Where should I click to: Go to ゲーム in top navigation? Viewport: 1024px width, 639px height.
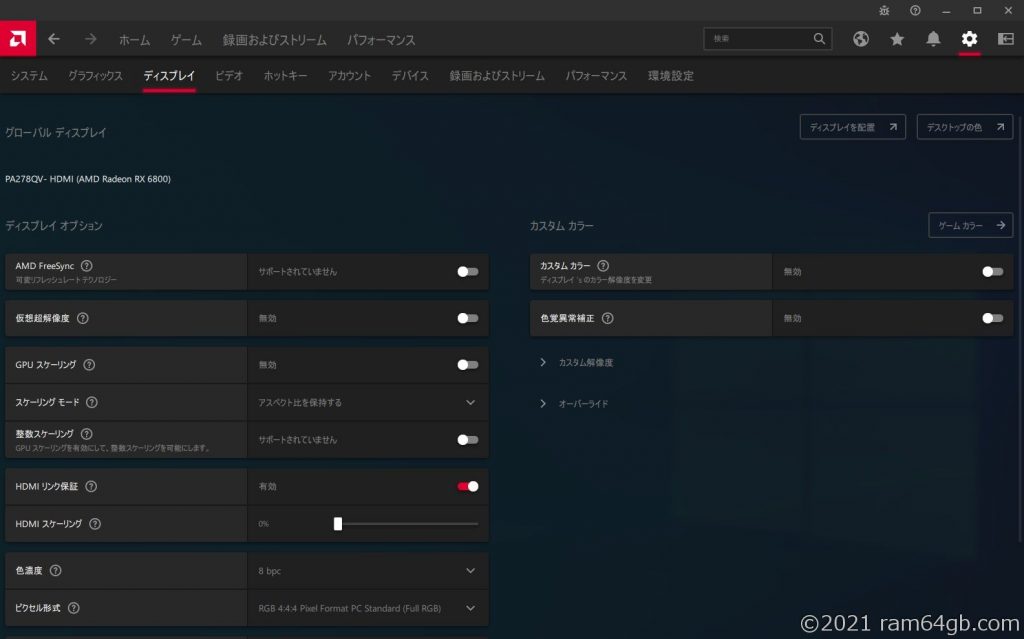(x=186, y=40)
